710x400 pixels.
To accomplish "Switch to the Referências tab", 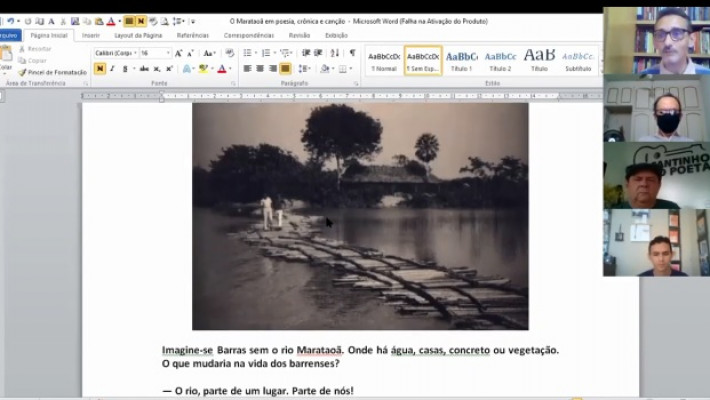I will click(x=193, y=35).
